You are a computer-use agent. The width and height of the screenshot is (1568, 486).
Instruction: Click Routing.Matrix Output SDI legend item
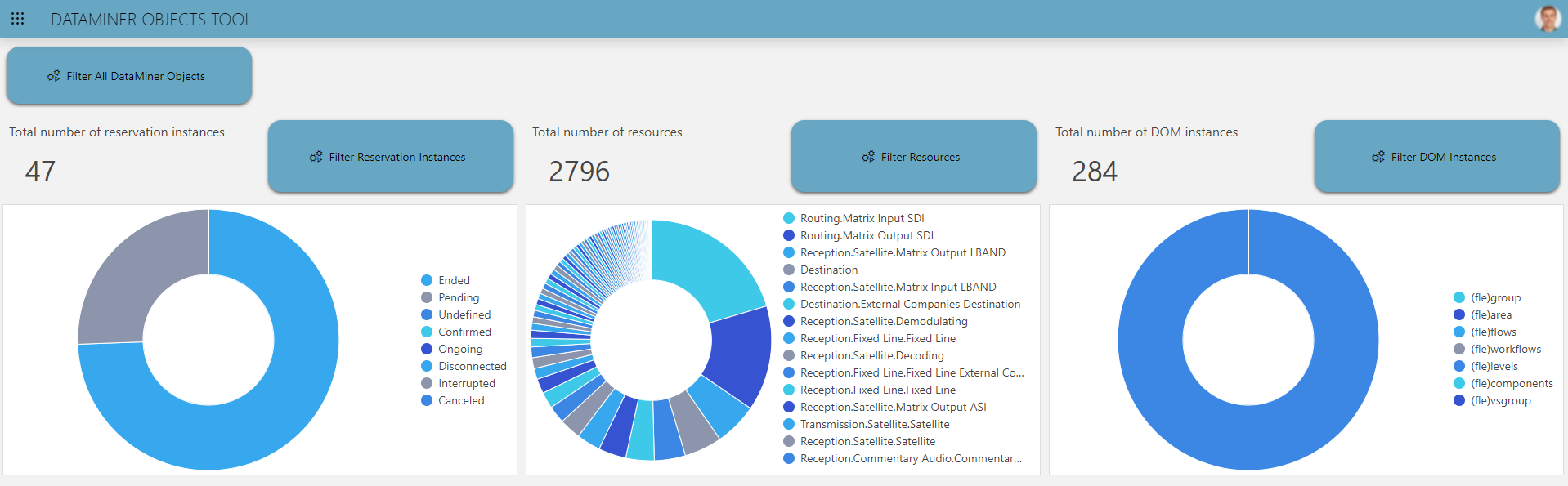pyautogui.click(x=858, y=235)
